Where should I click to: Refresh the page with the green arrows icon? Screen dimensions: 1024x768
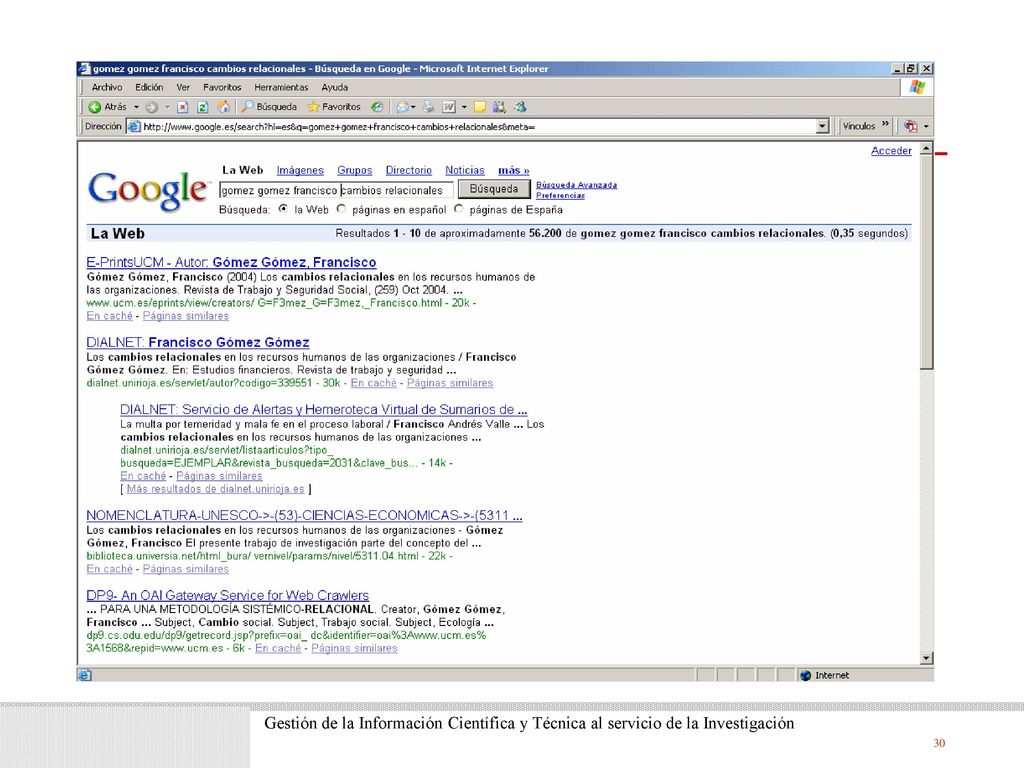(202, 107)
